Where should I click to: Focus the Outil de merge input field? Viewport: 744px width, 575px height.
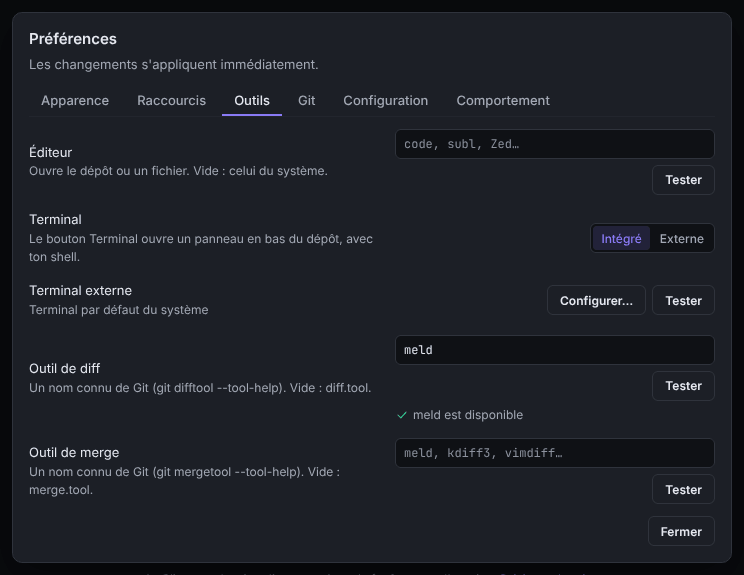click(555, 453)
